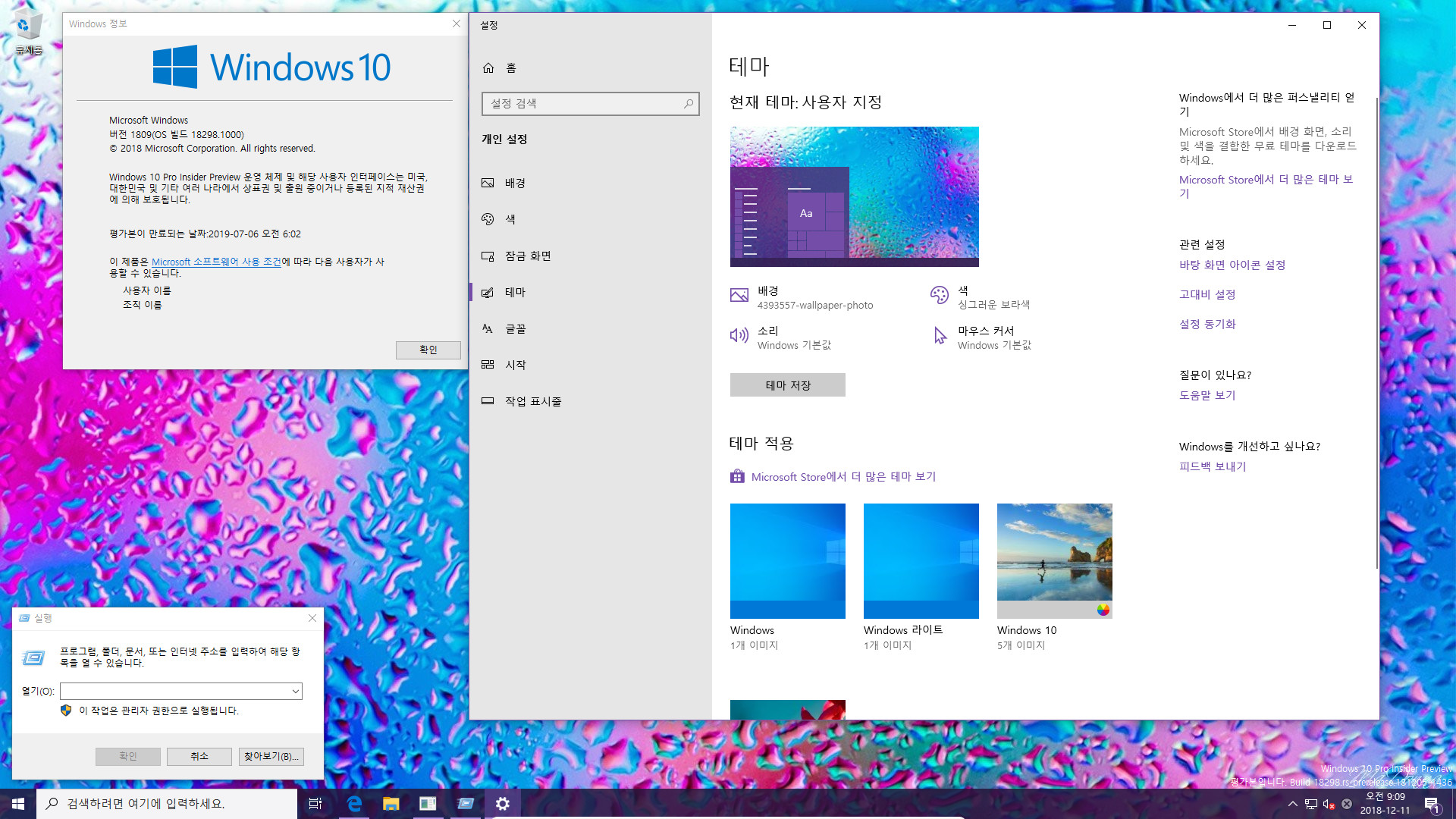Maximize the Settings window
Viewport: 1456px width, 819px height.
1327,25
